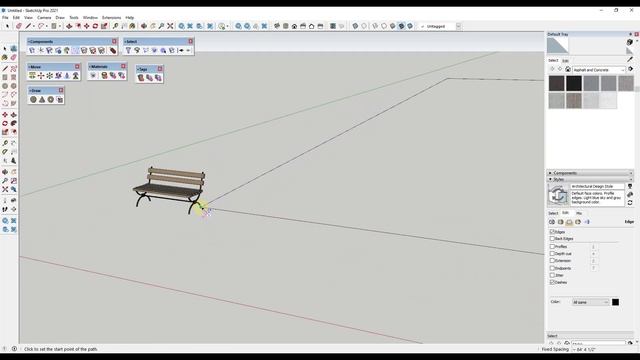Click the snowflake-like icon in the Move toolbar
Screen dimensions: 640x360
tap(49, 76)
